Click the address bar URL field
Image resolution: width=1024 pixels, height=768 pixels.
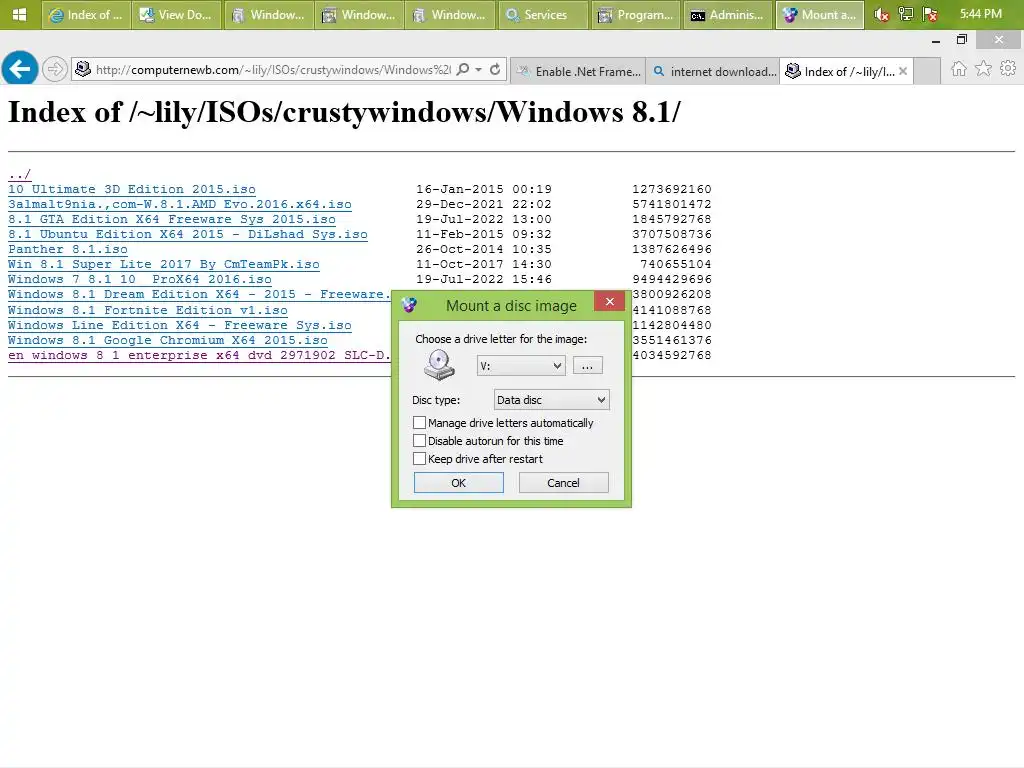tap(273, 69)
